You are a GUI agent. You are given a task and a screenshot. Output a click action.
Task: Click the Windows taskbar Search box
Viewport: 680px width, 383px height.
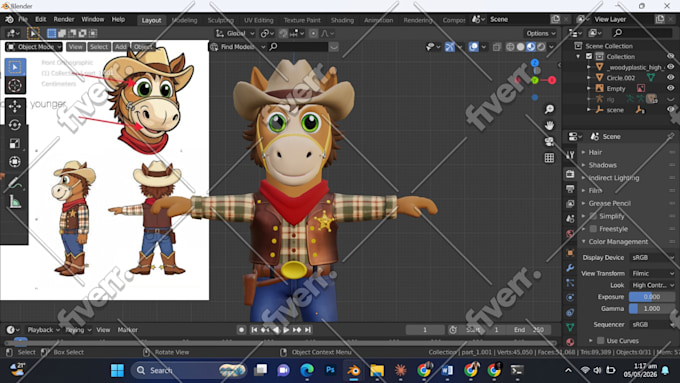pos(188,370)
